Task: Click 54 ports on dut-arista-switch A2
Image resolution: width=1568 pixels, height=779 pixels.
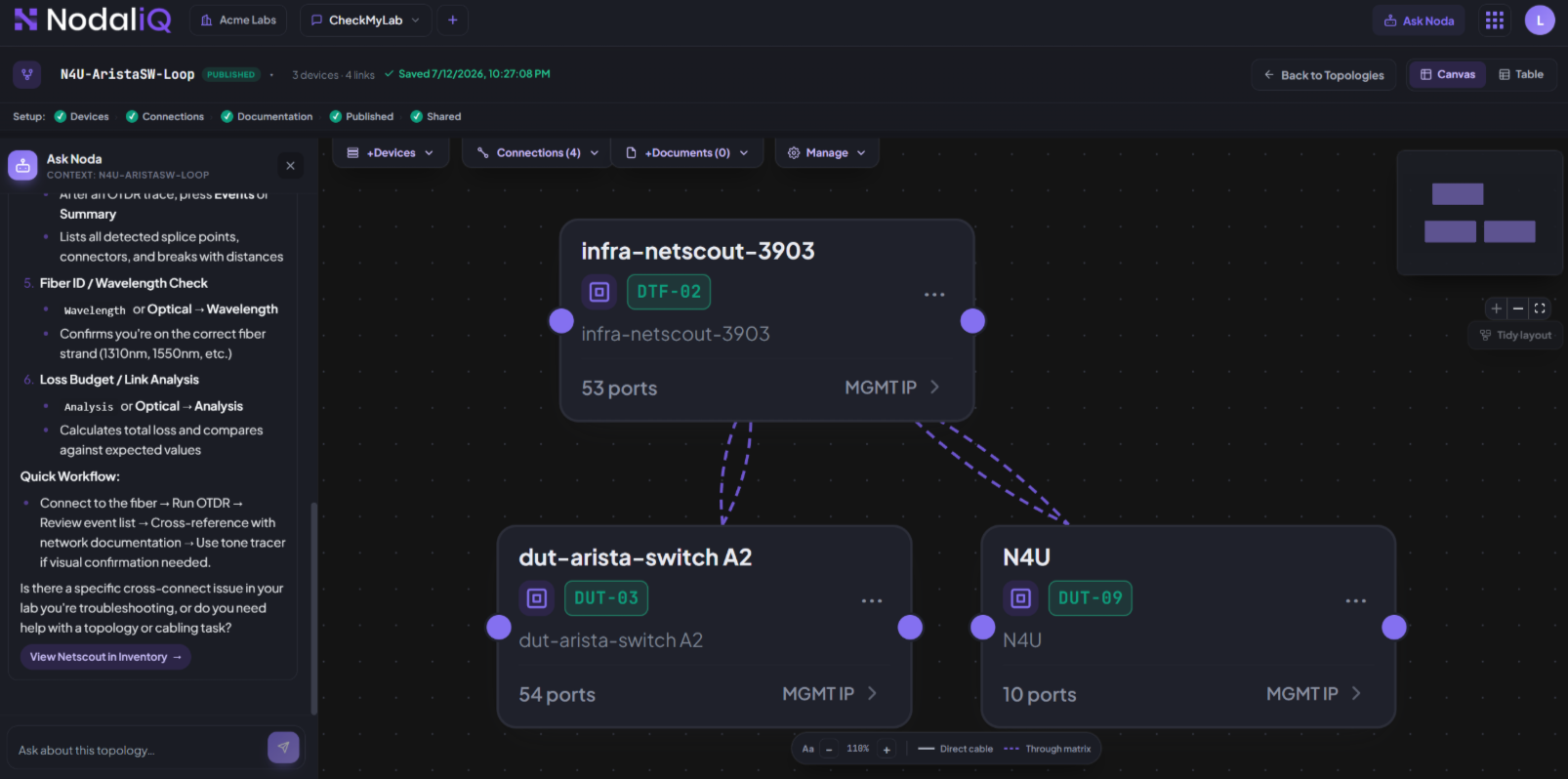Action: [x=557, y=695]
